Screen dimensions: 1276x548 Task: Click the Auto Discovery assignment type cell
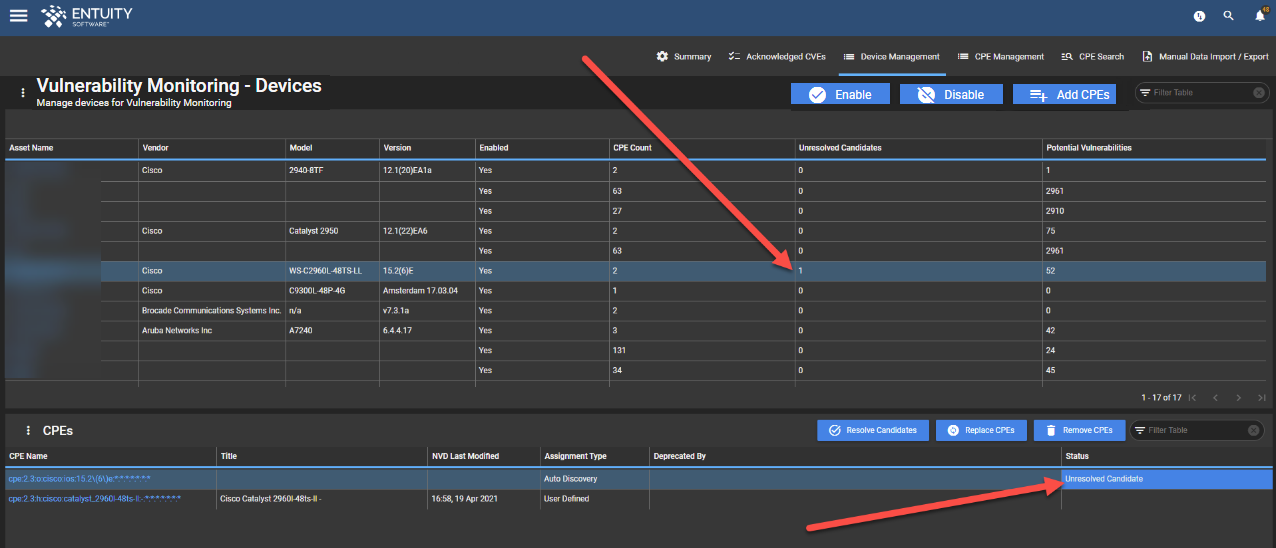[x=595, y=479]
